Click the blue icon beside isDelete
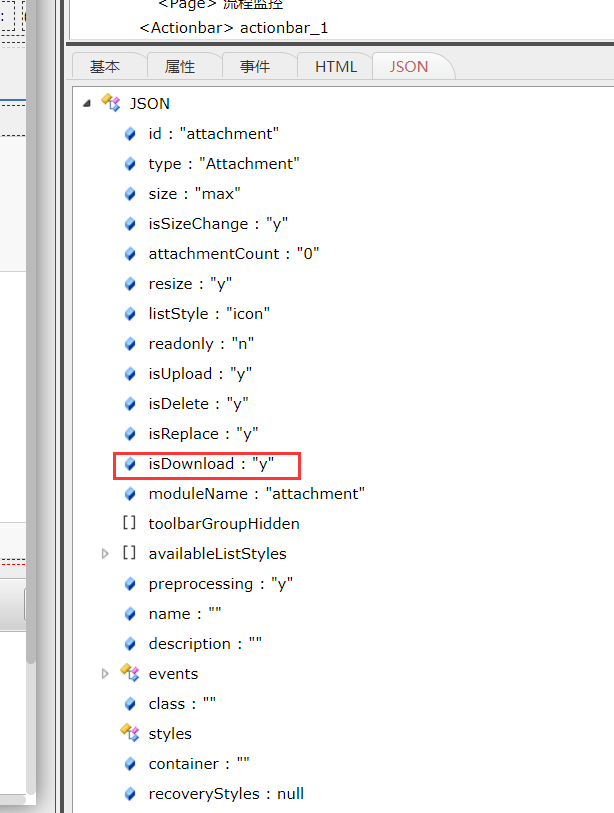This screenshot has height=813, width=614. point(130,404)
